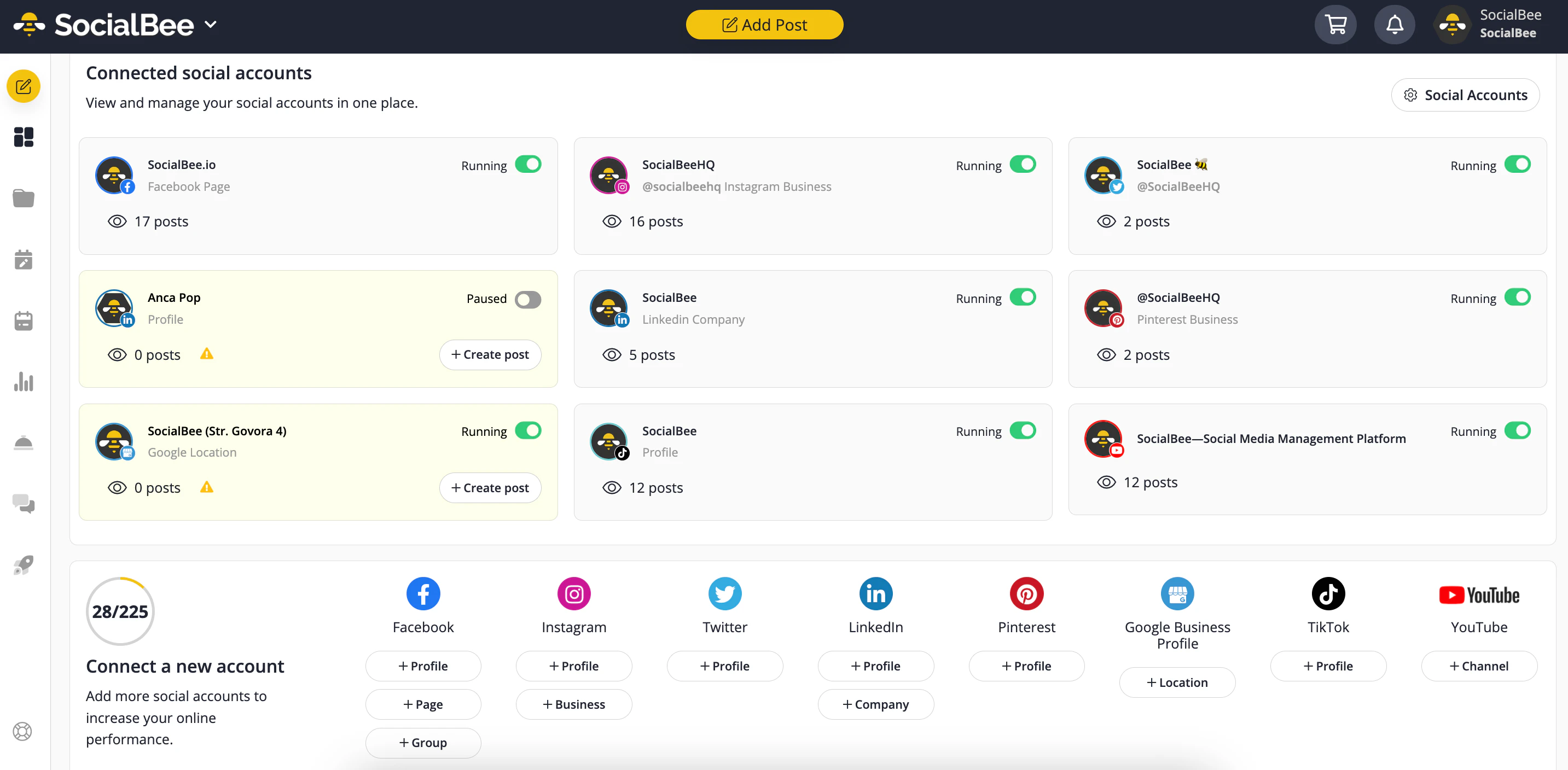The height and width of the screenshot is (770, 1568).
Task: Pause the SocialBee.io Facebook Page account
Action: 528,164
